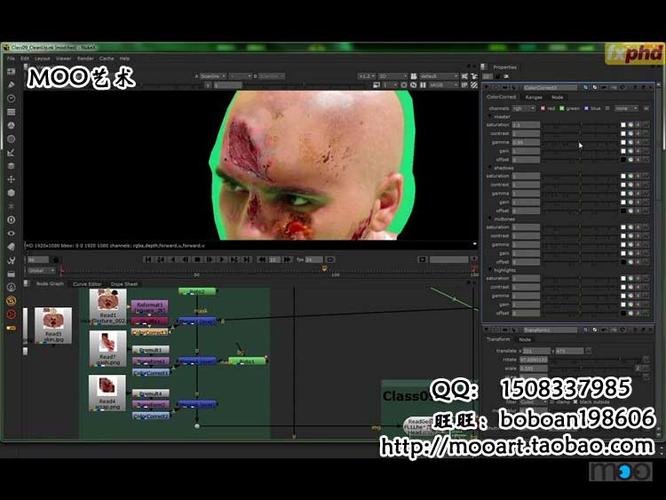Select the Keyer nodes toolbar icon

click(11, 152)
